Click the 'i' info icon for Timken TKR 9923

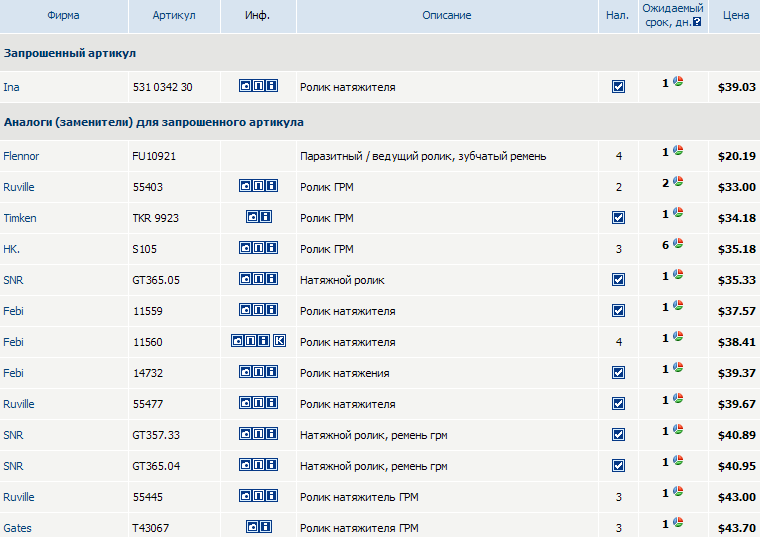pyautogui.click(x=266, y=217)
